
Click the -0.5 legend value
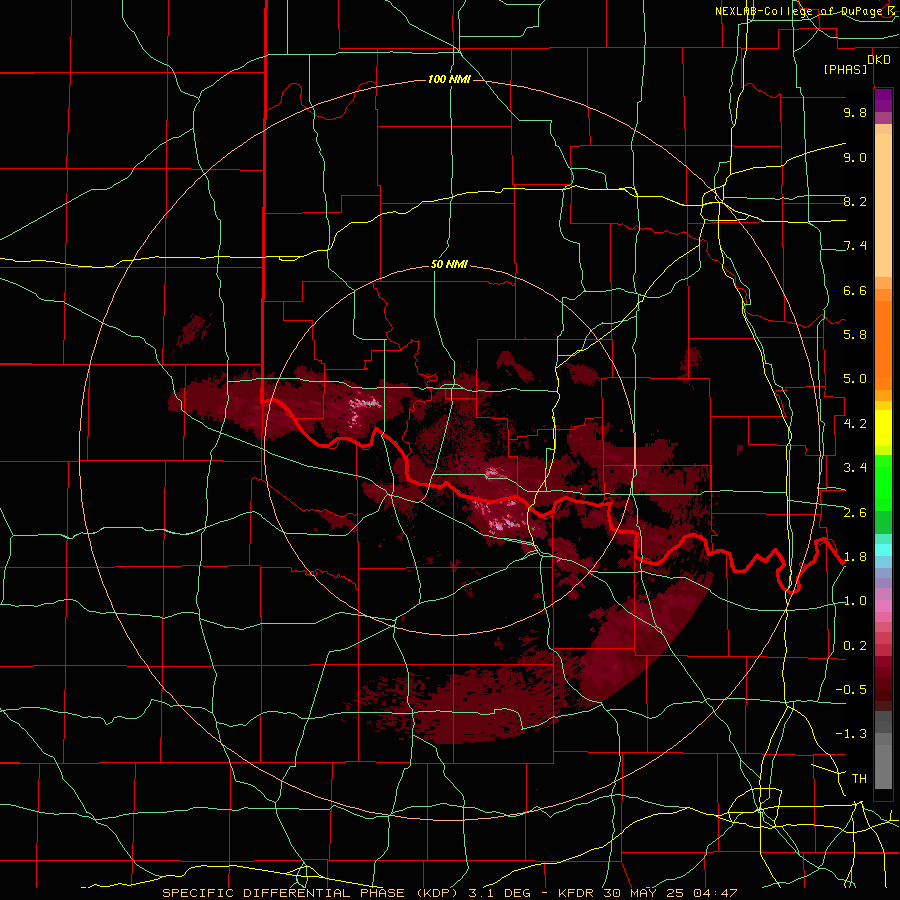851,690
